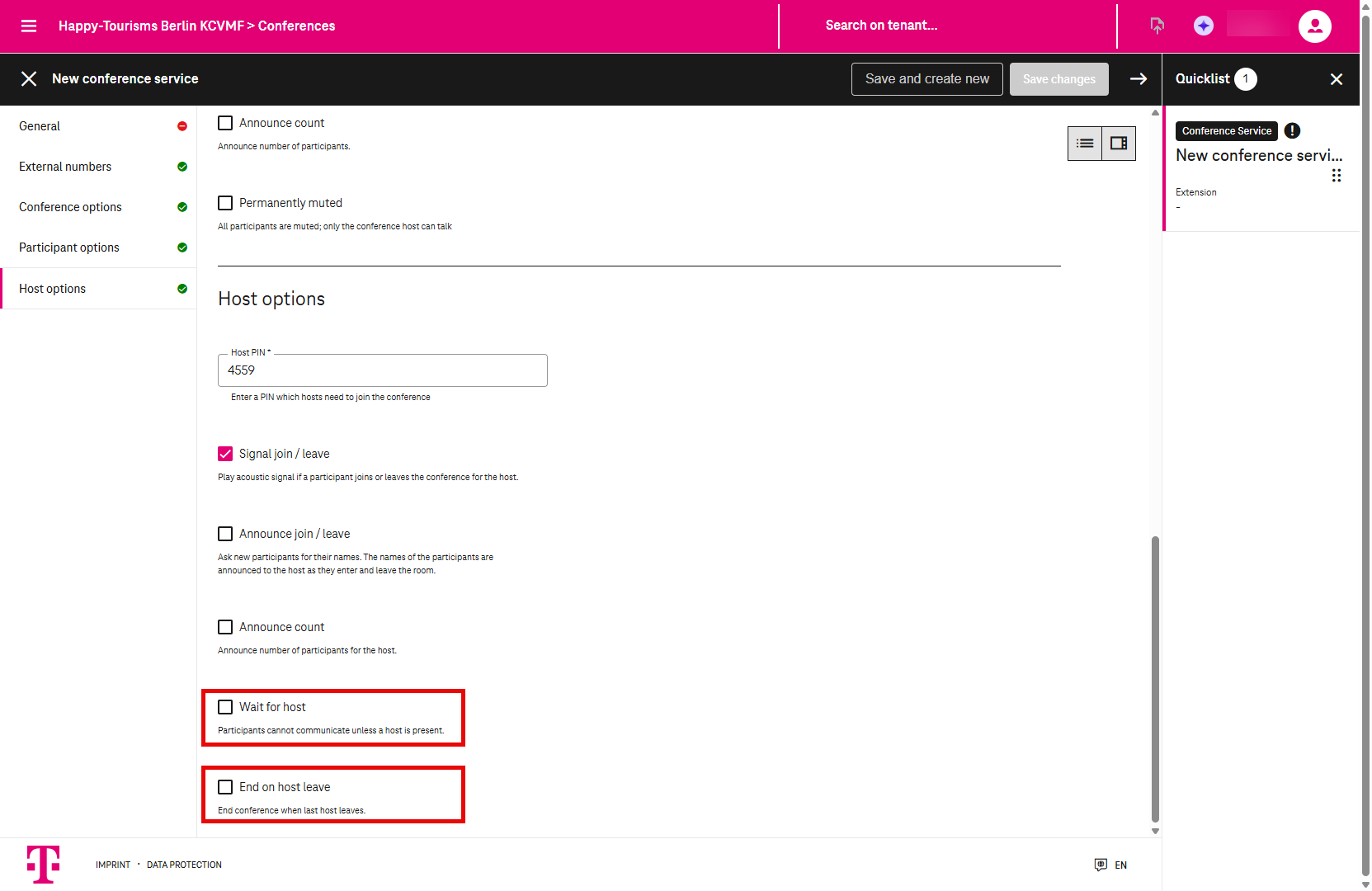This screenshot has height=891, width=1372.
Task: Open the hamburger main menu
Action: click(x=29, y=26)
